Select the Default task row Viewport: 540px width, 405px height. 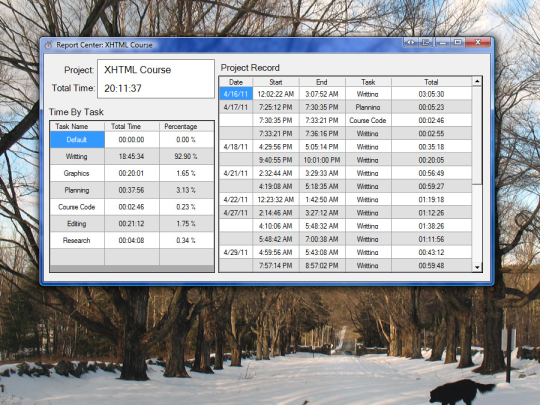click(x=77, y=139)
